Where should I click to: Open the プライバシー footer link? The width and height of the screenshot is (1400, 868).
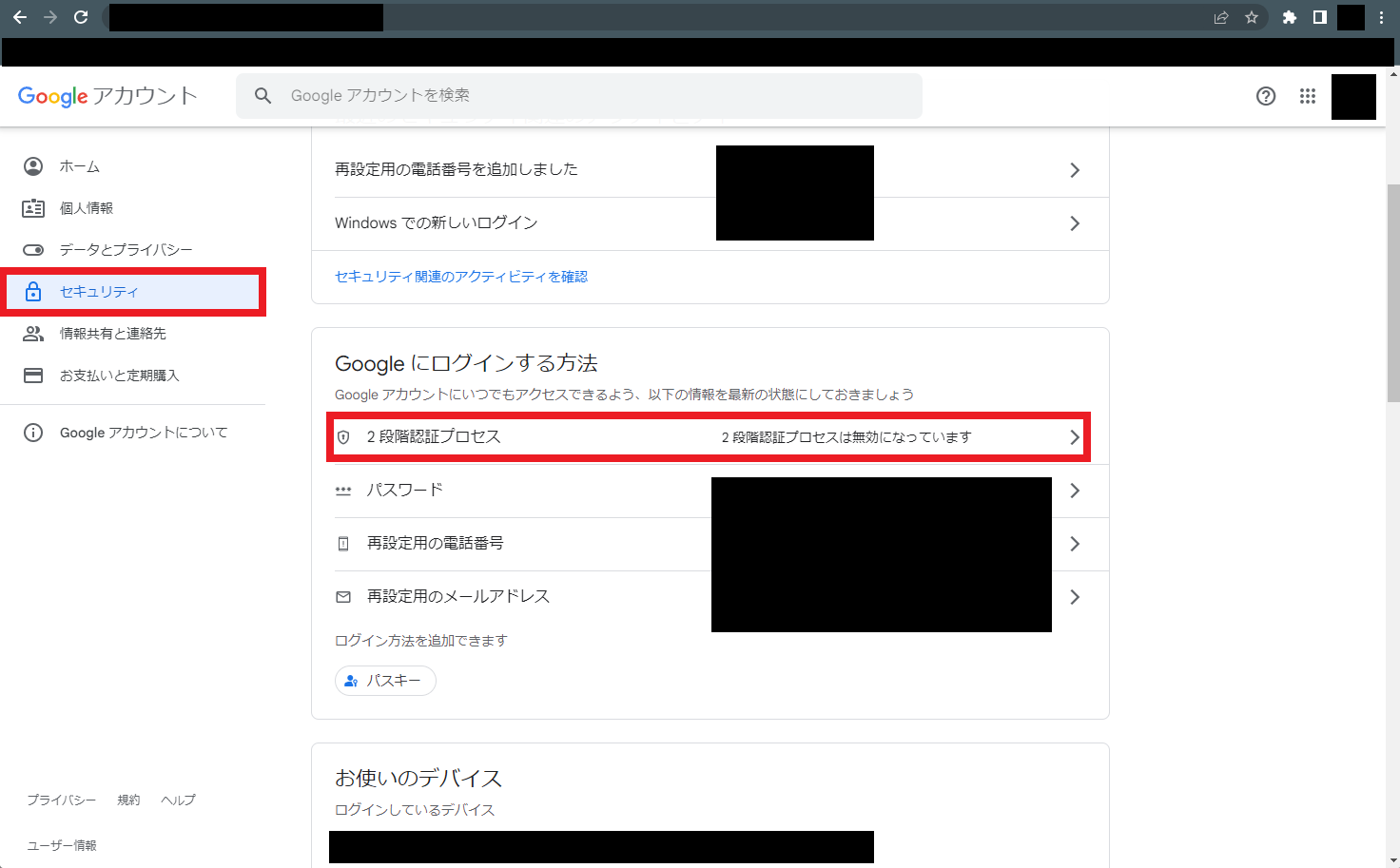point(62,800)
